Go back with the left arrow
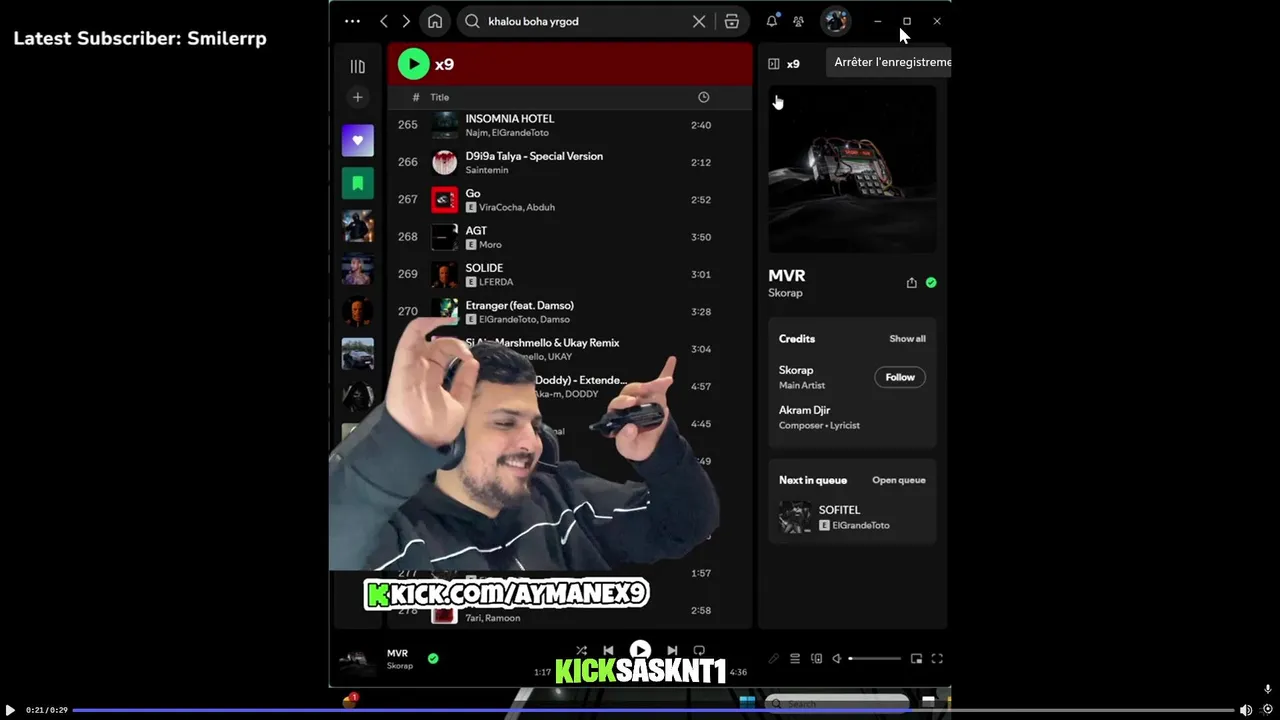1280x720 pixels. tap(384, 21)
